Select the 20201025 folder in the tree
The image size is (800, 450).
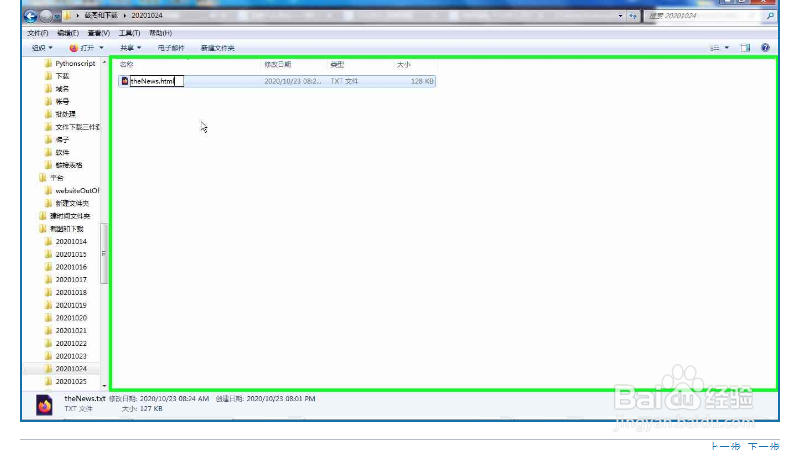[71, 382]
